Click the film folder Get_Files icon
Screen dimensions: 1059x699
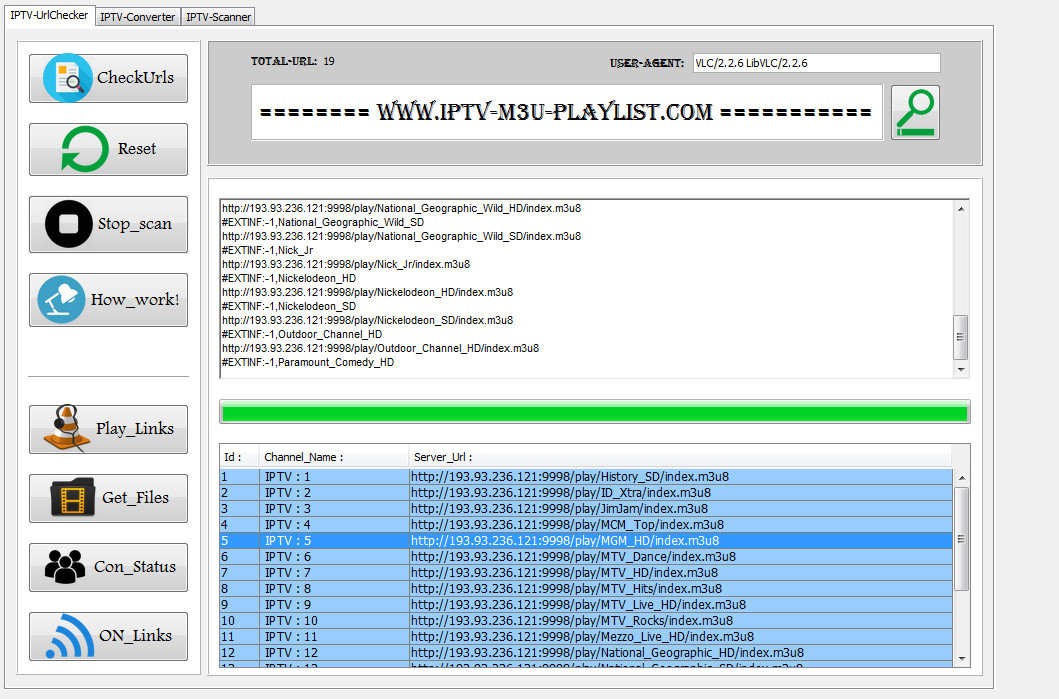(73, 498)
